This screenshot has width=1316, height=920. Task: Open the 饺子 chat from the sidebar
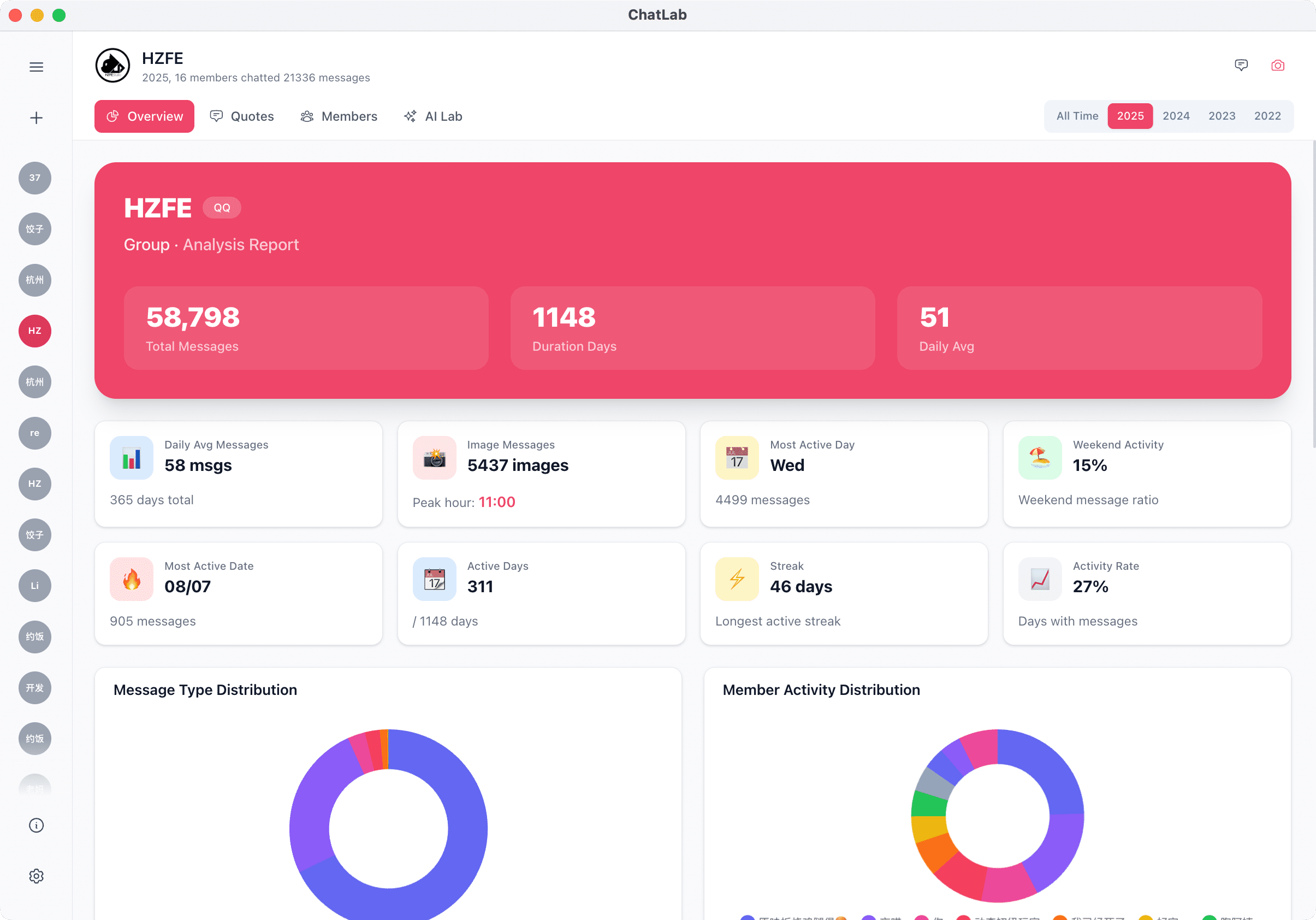coord(35,229)
